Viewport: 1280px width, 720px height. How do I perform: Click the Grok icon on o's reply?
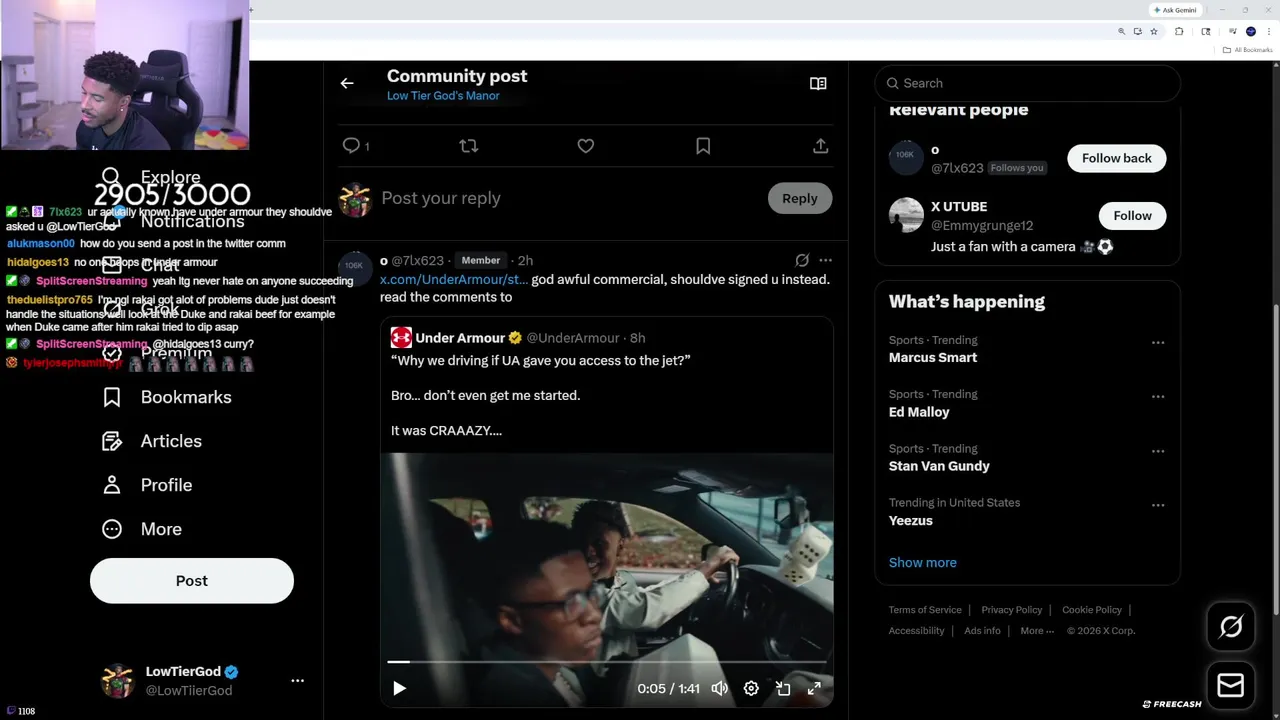[802, 260]
